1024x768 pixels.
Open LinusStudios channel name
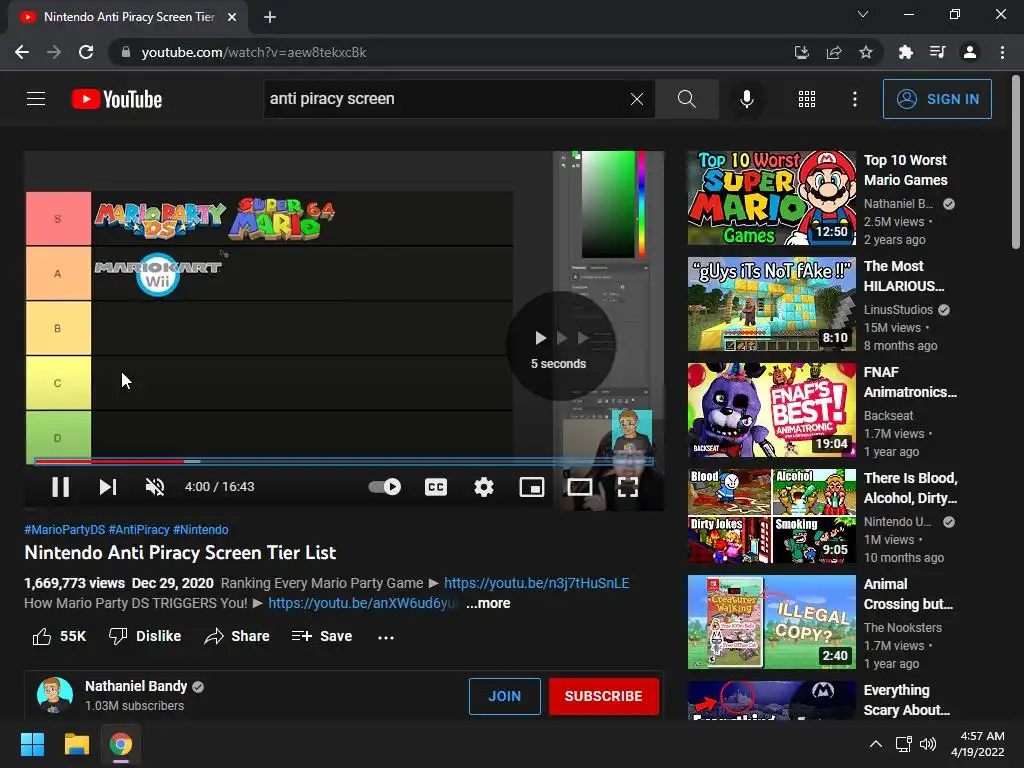click(x=898, y=310)
